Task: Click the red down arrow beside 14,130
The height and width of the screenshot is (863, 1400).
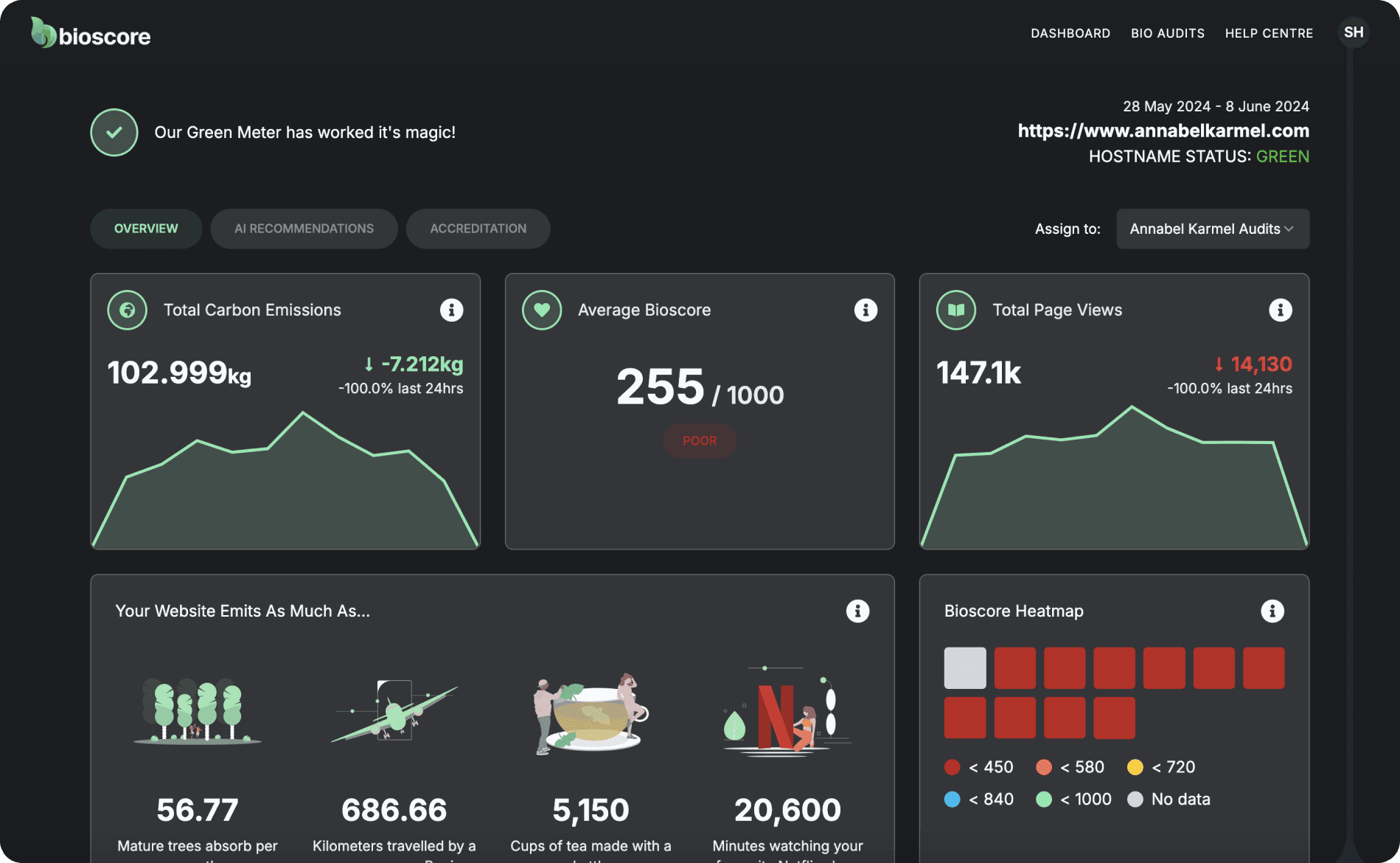Action: coord(1219,364)
